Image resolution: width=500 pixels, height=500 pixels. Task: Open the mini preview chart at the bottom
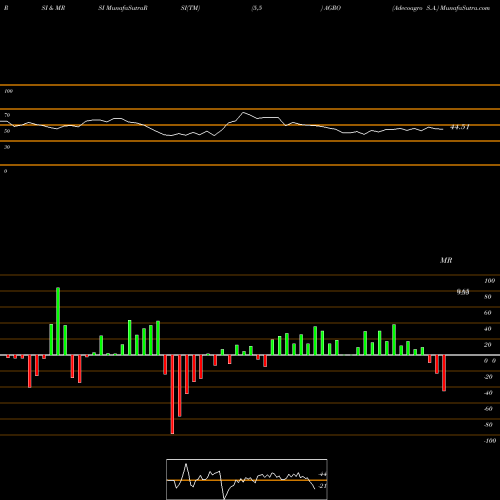[x=247, y=479]
